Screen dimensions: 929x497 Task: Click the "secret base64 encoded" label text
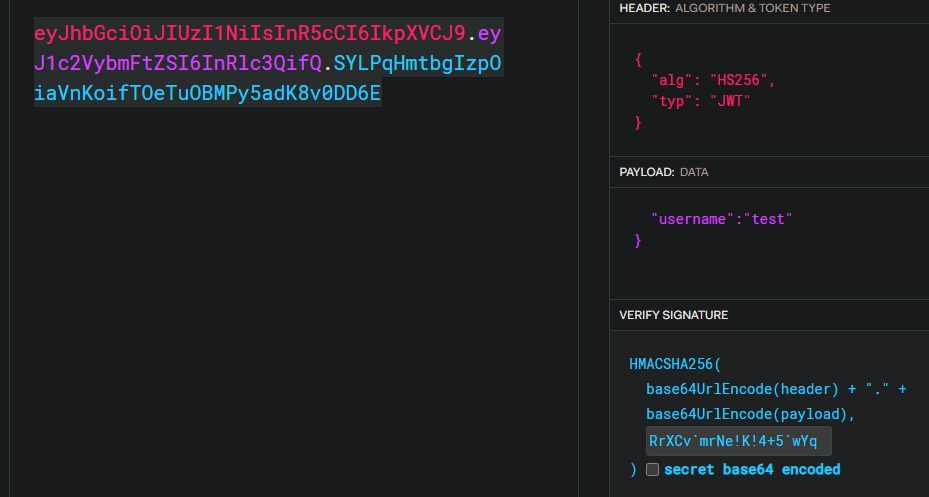752,470
